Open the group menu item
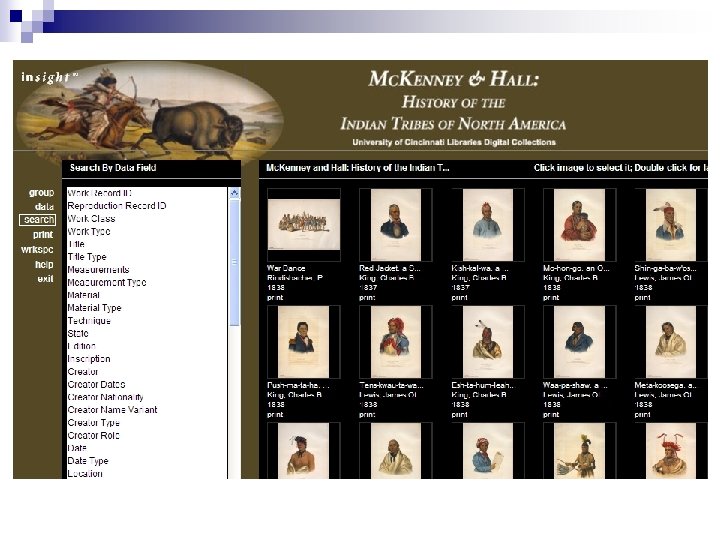720x540 pixels. [x=41, y=193]
